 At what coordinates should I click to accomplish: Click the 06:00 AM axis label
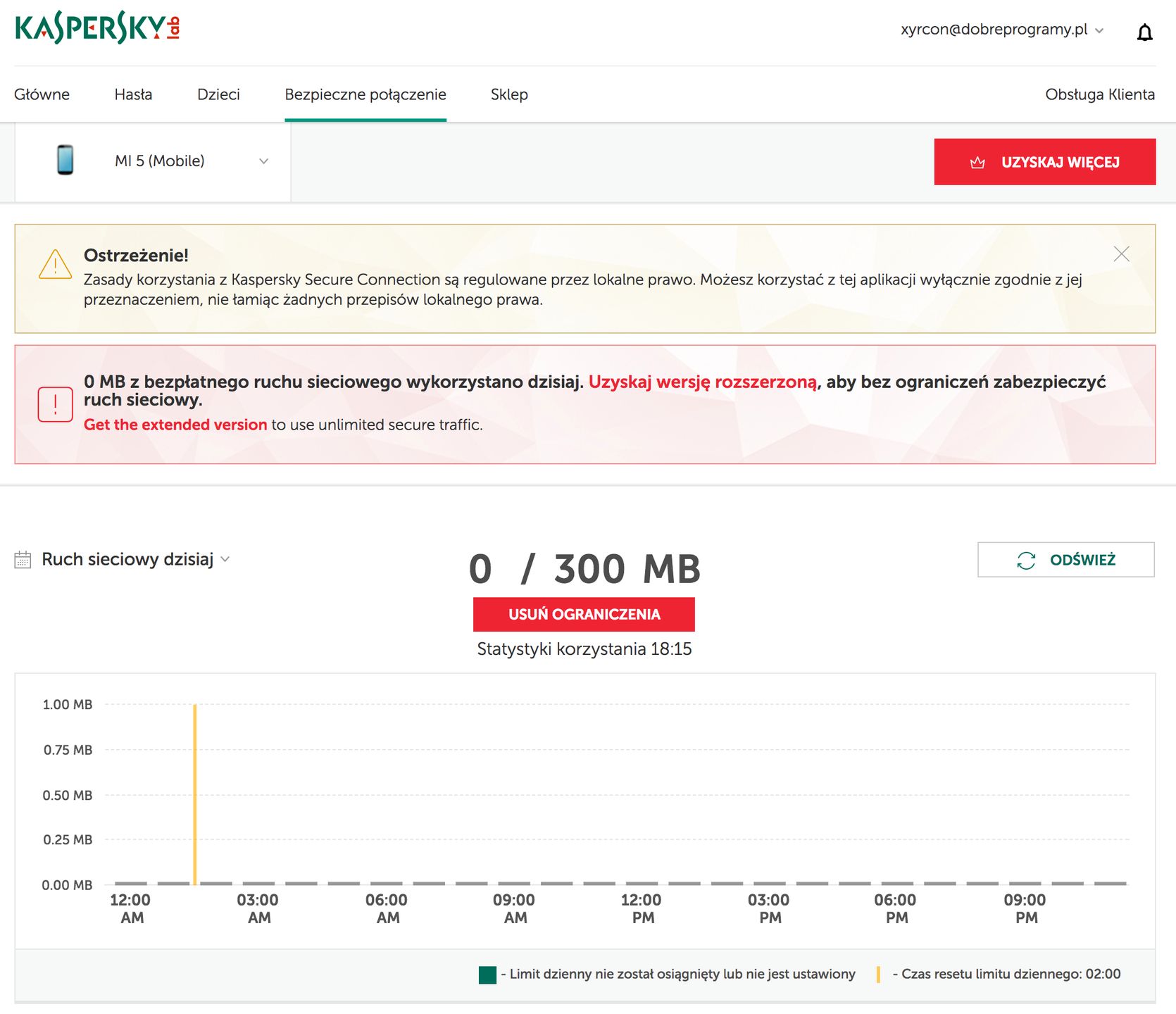point(387,908)
